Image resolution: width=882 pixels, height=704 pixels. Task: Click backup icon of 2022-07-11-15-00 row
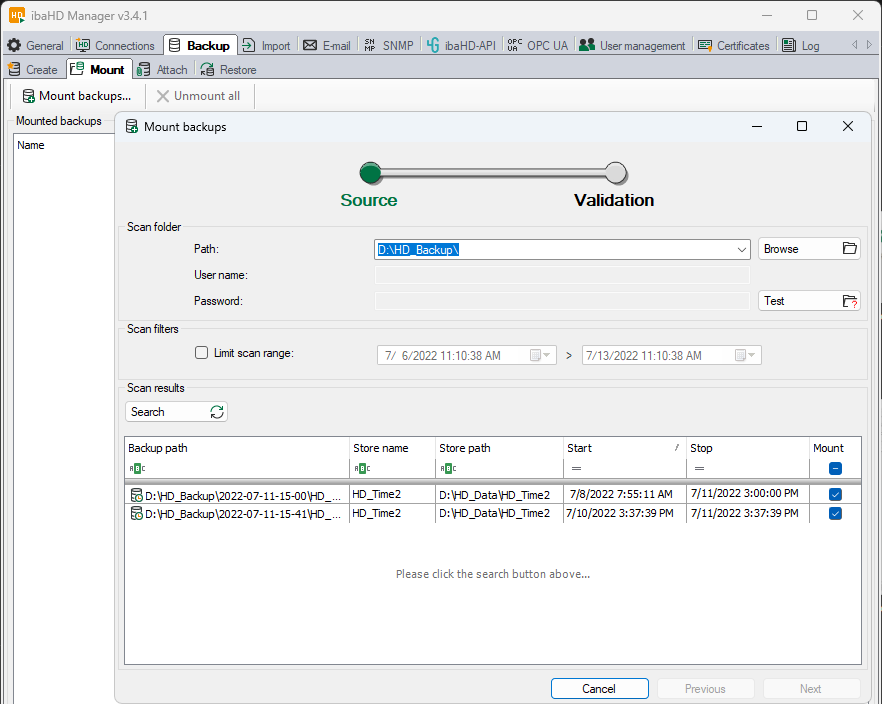[x=136, y=495]
